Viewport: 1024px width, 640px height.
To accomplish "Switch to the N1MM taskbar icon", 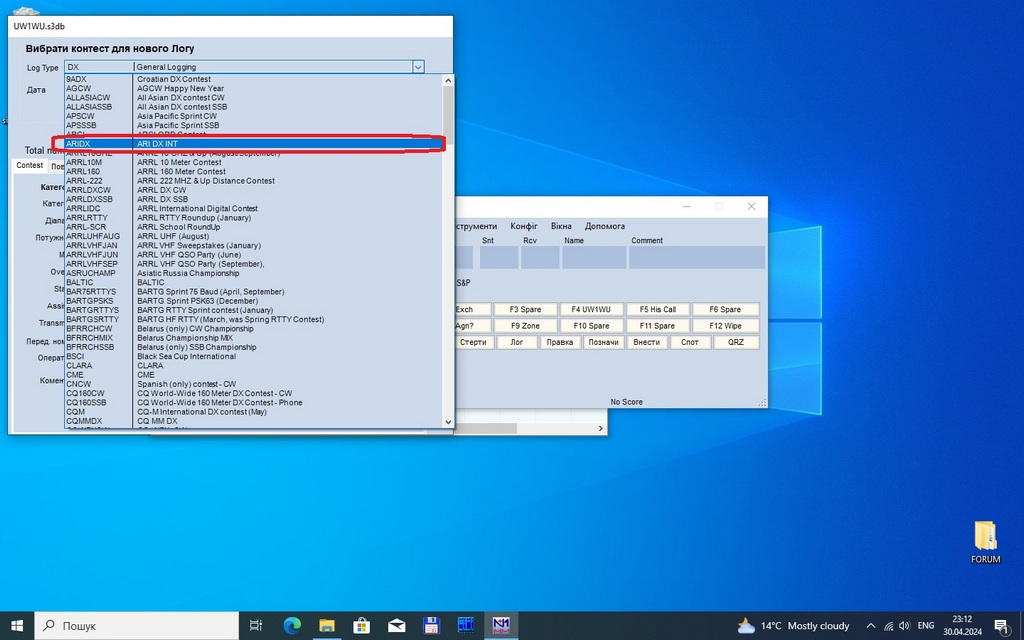I will click(x=501, y=626).
